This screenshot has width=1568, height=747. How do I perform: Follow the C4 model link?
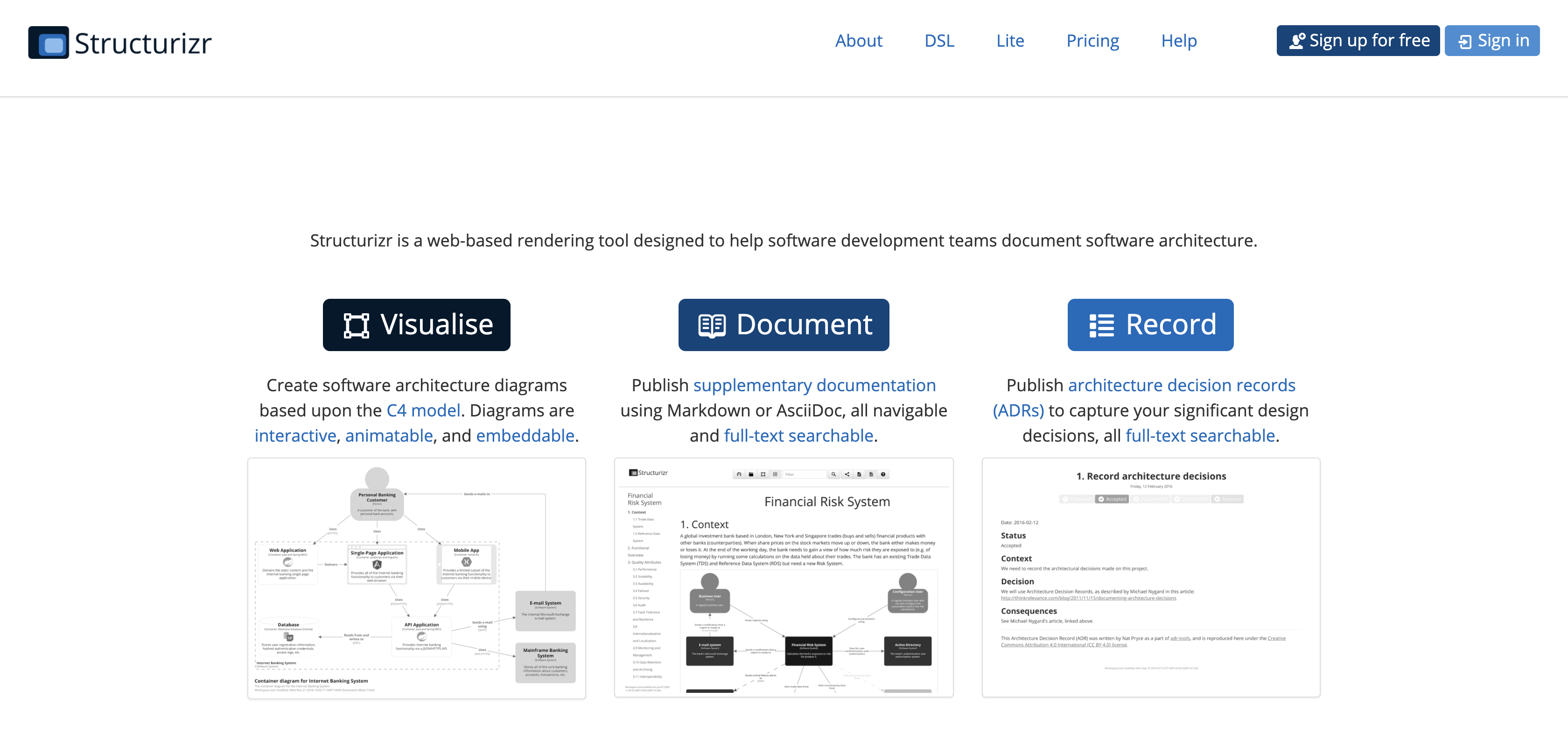[x=423, y=410]
